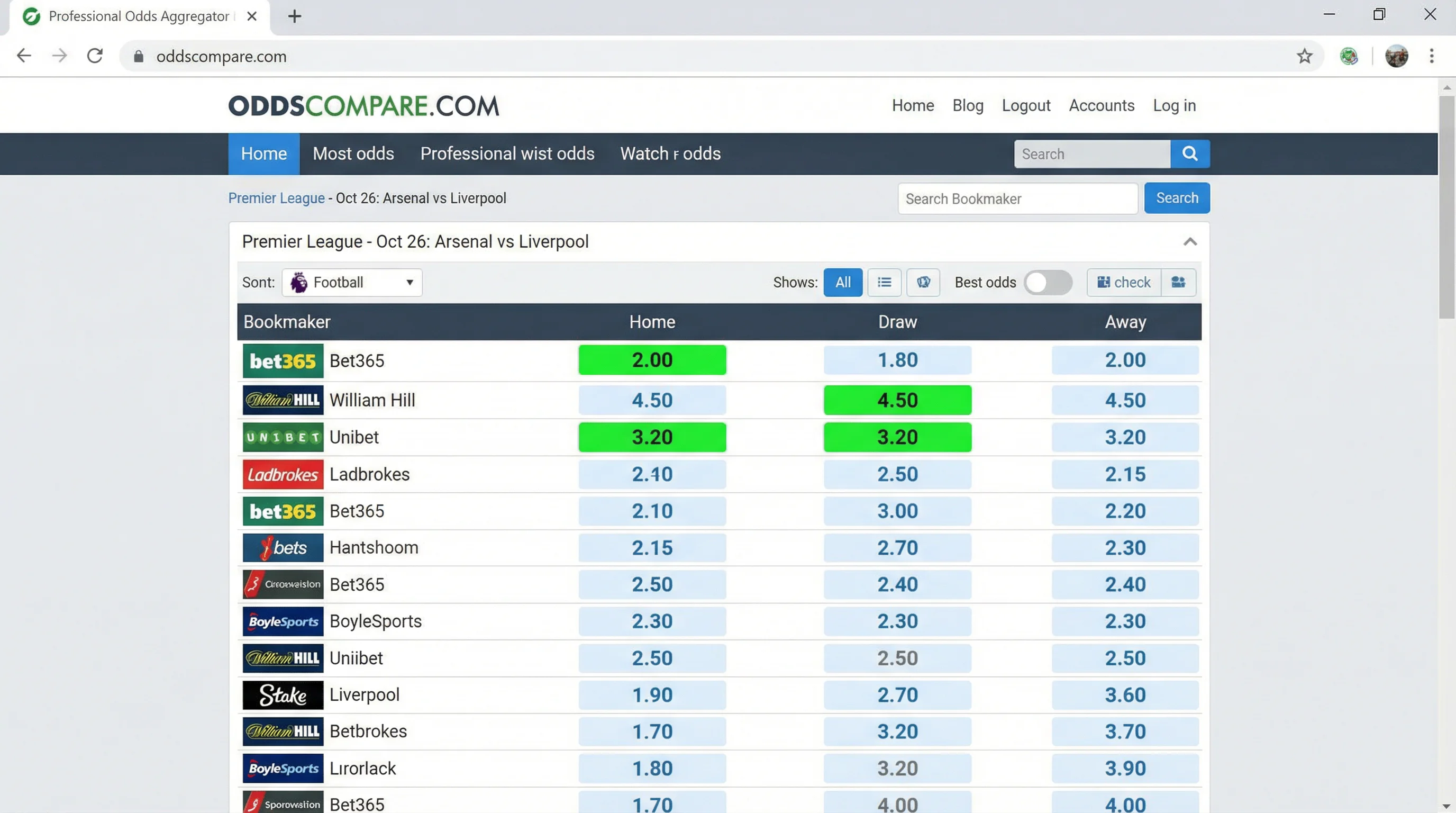This screenshot has height=813, width=1456.
Task: Open the Blog link
Action: [x=968, y=106]
